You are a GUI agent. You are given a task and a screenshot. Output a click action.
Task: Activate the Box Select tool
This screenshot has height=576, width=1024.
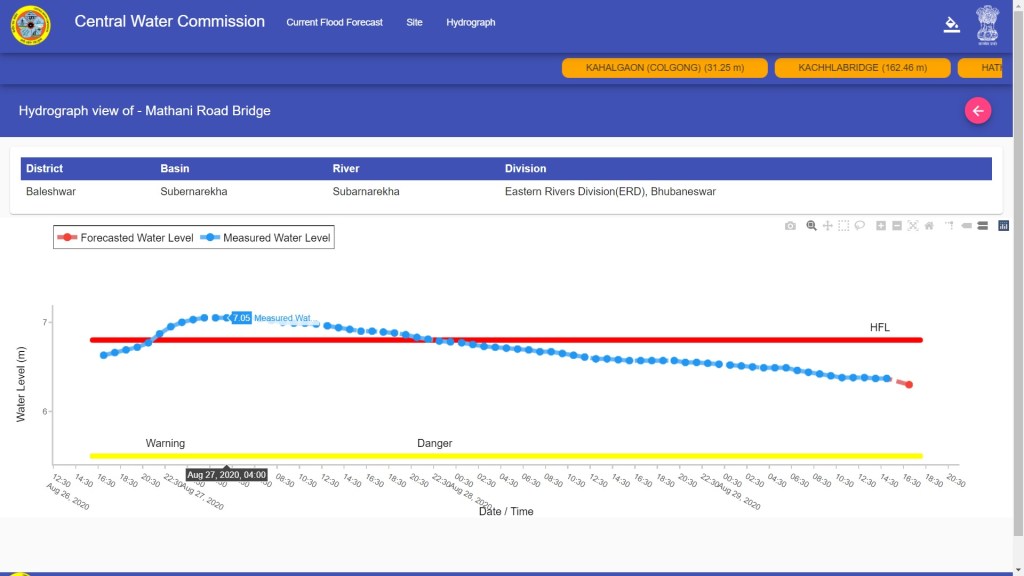[844, 226]
